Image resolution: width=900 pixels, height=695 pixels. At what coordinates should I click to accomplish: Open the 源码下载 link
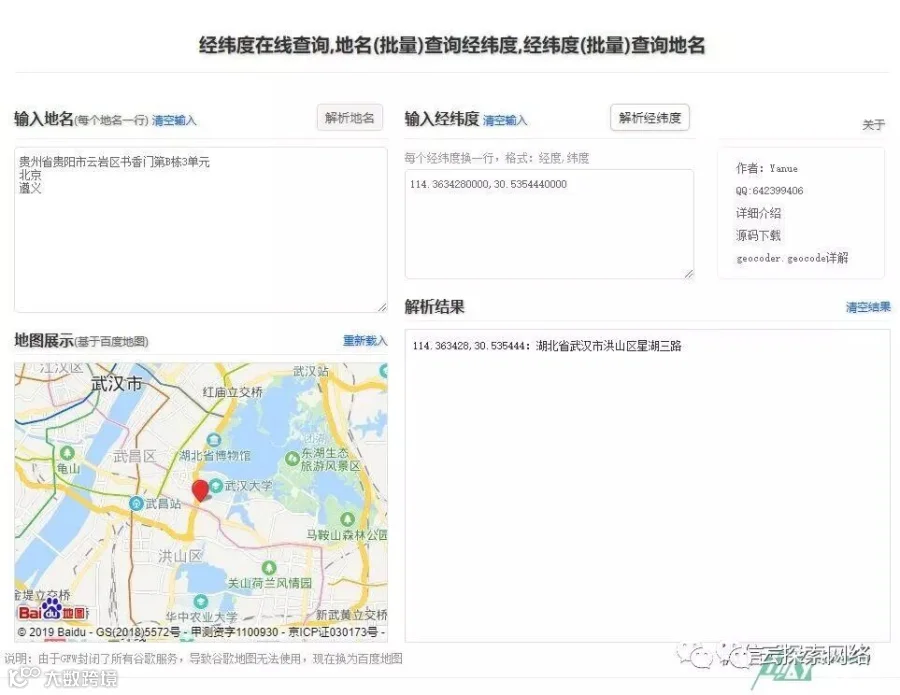758,235
